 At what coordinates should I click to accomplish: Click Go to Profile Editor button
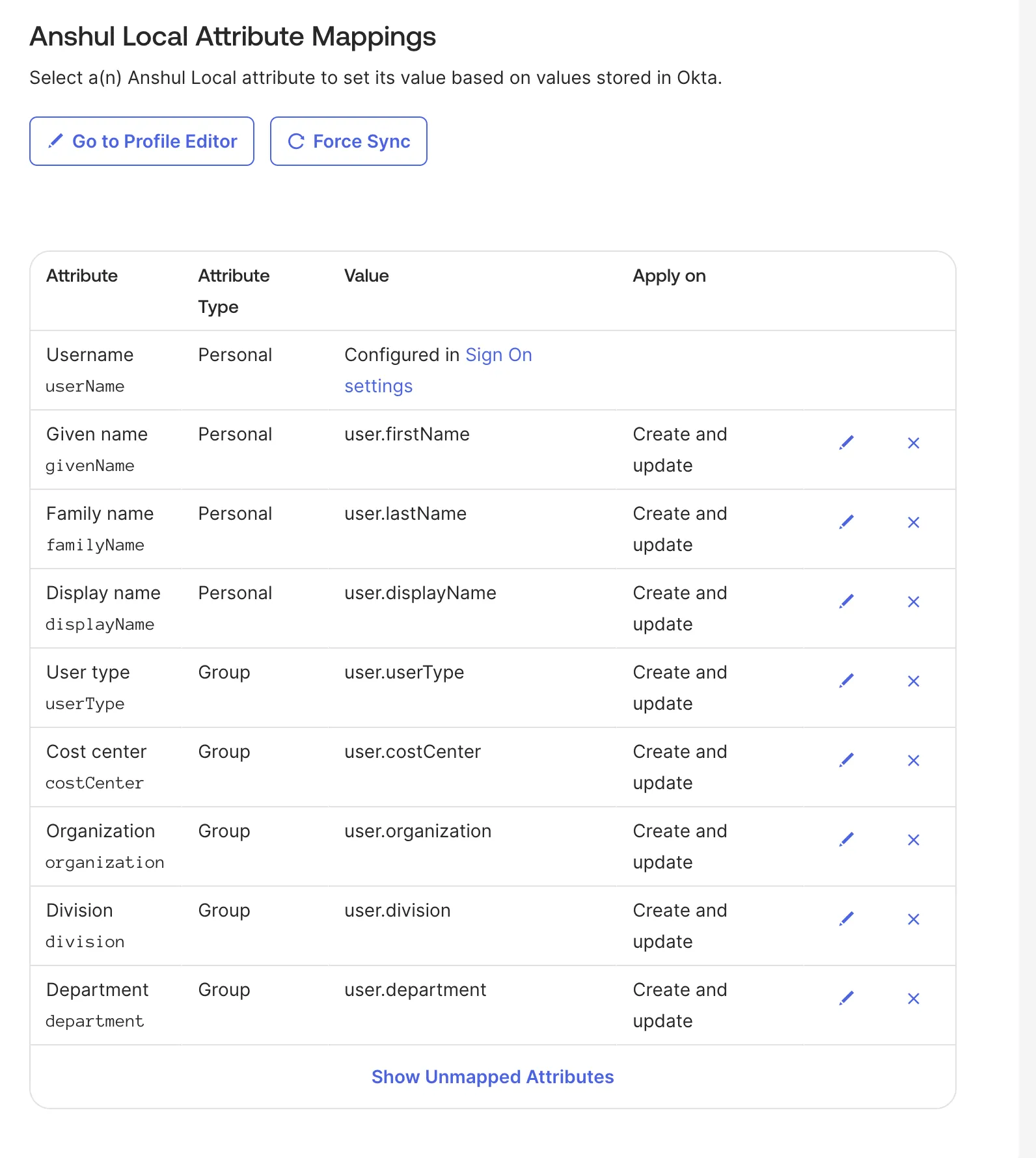[142, 141]
